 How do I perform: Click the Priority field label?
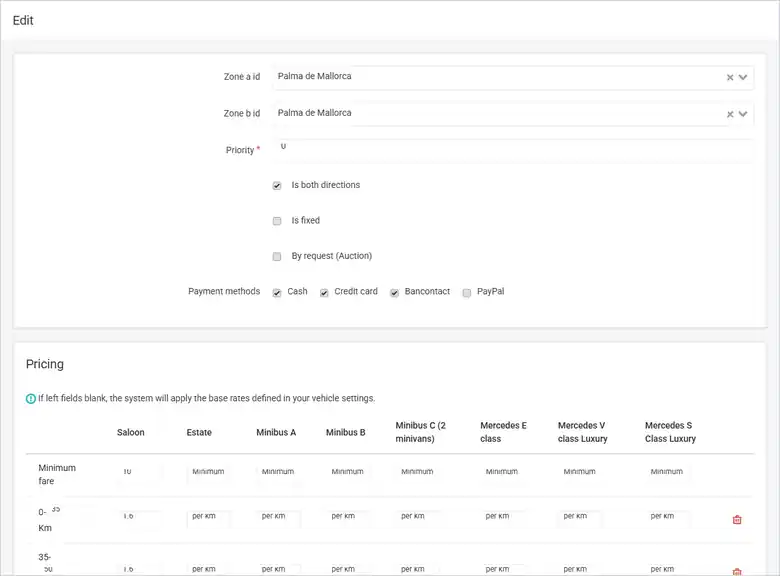[241, 150]
